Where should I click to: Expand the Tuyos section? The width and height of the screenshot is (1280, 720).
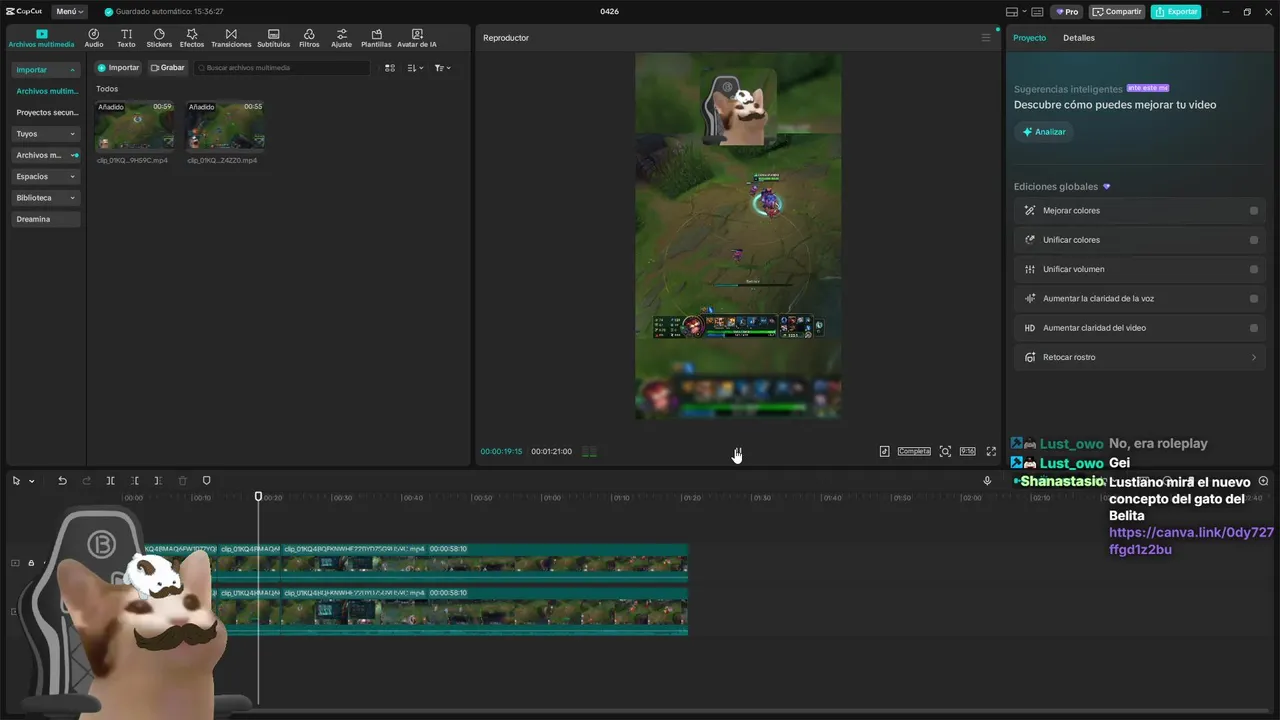point(46,134)
